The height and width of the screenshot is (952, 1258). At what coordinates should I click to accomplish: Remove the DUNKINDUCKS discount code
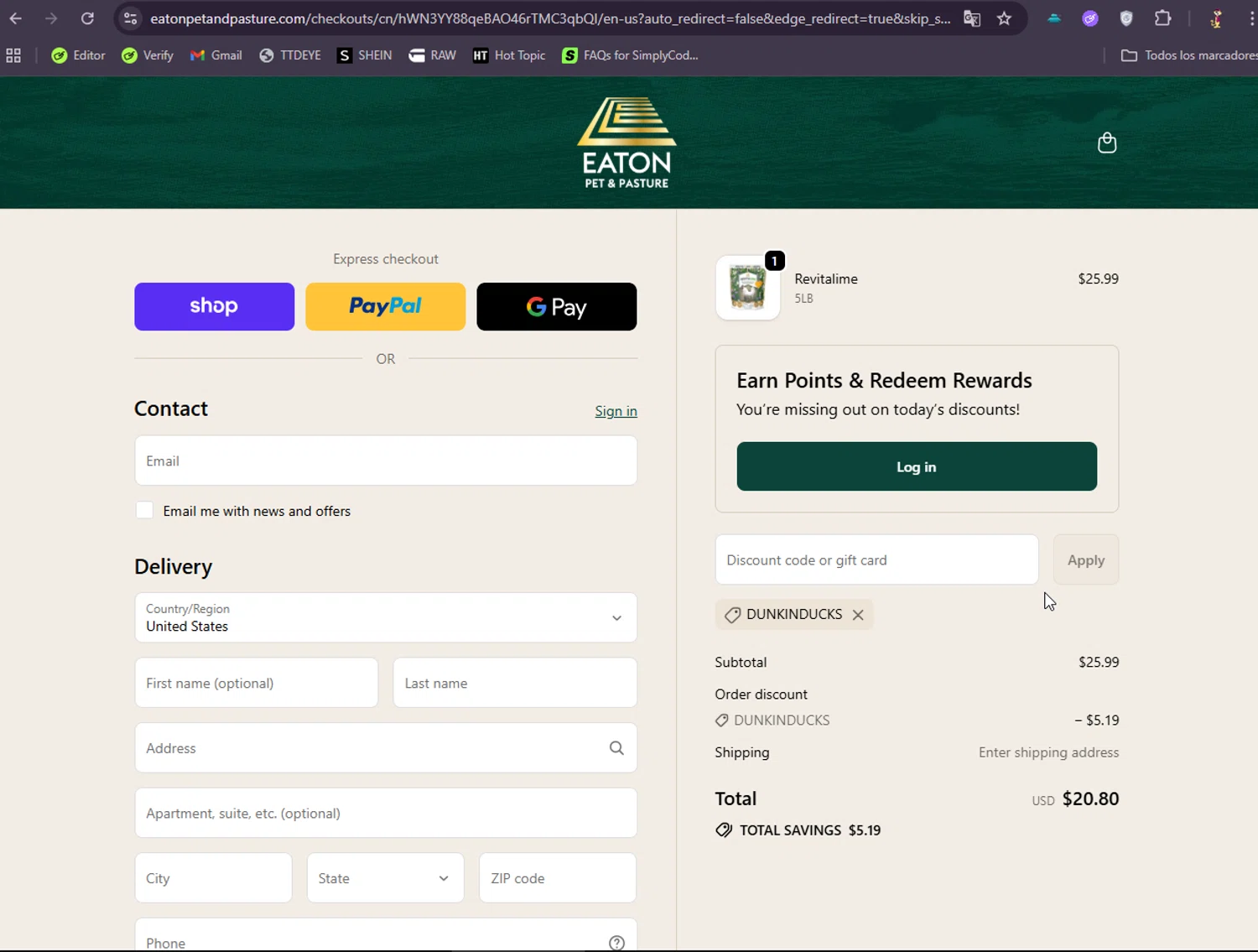[858, 615]
